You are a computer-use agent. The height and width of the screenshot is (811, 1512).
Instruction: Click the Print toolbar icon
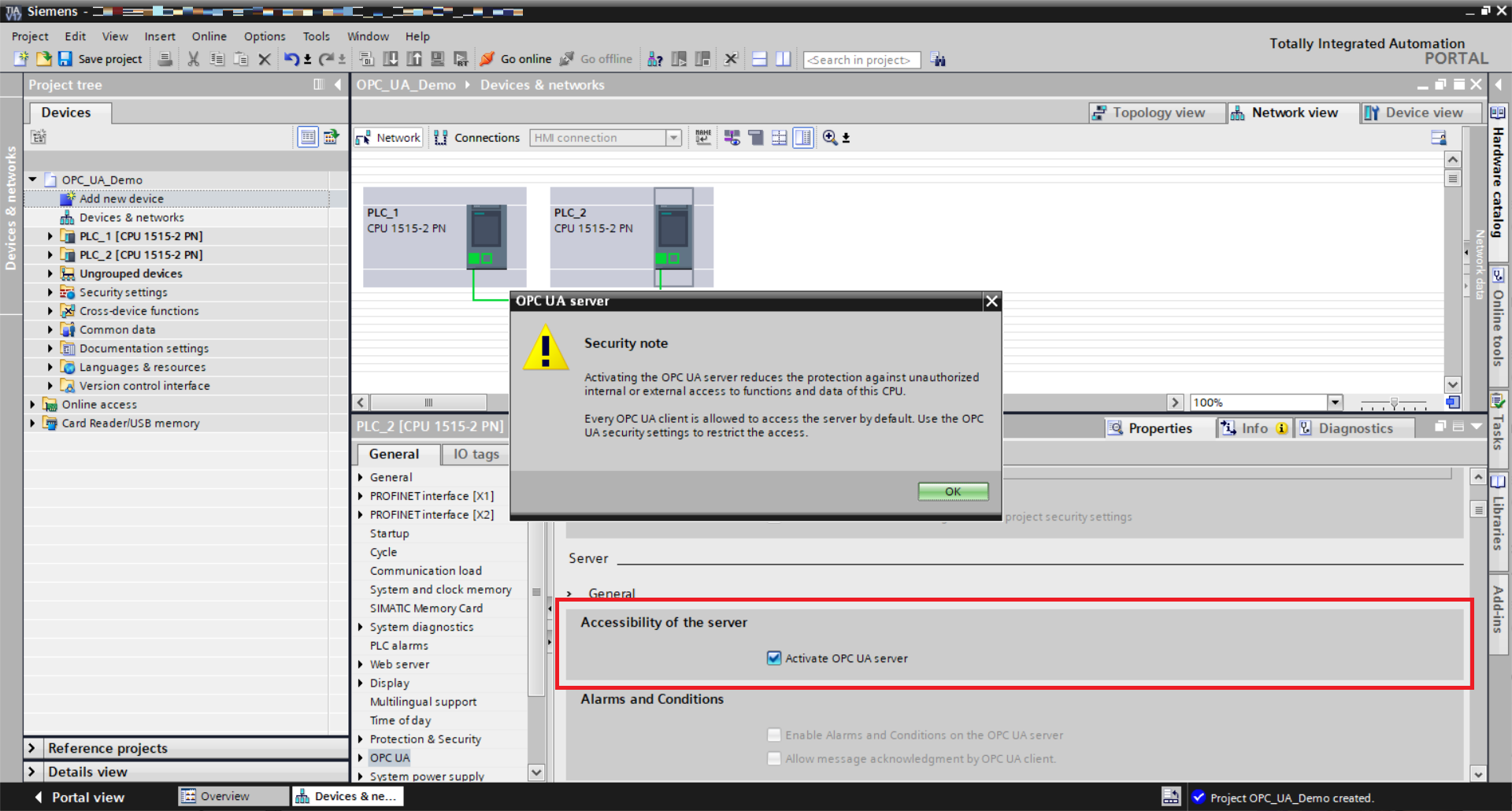coord(165,59)
